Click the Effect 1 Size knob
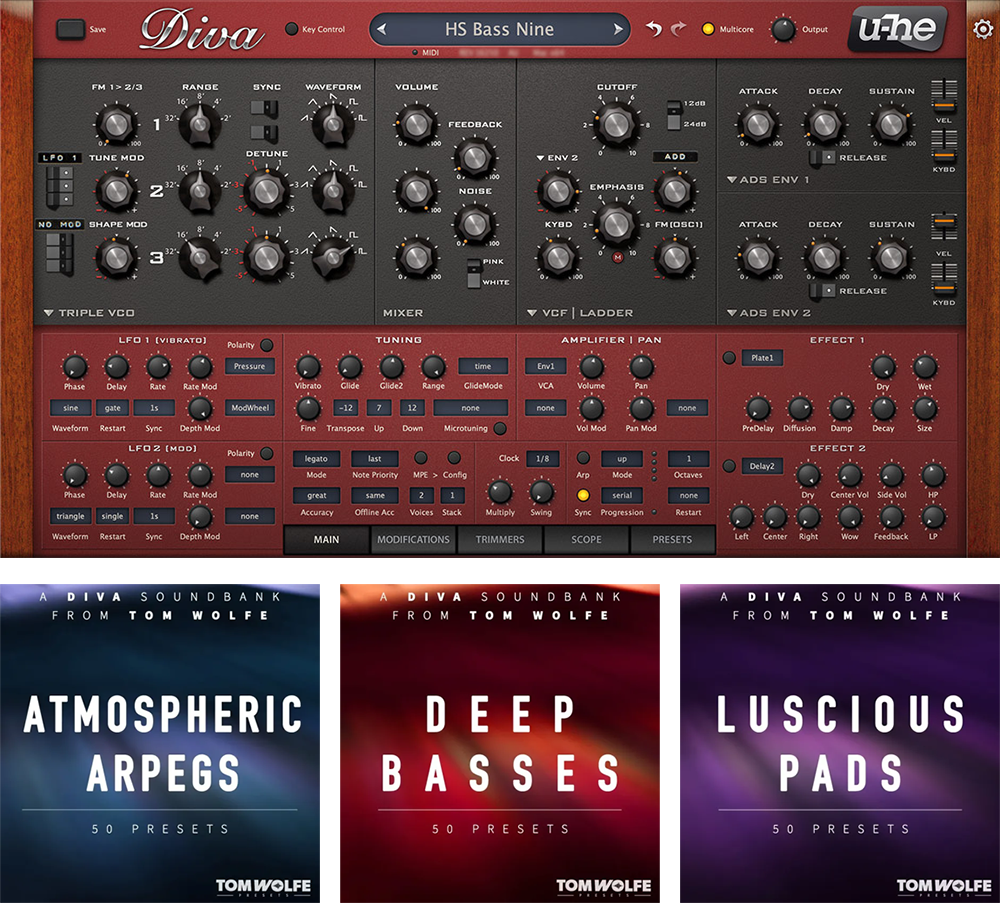The width and height of the screenshot is (1000, 903). click(925, 409)
